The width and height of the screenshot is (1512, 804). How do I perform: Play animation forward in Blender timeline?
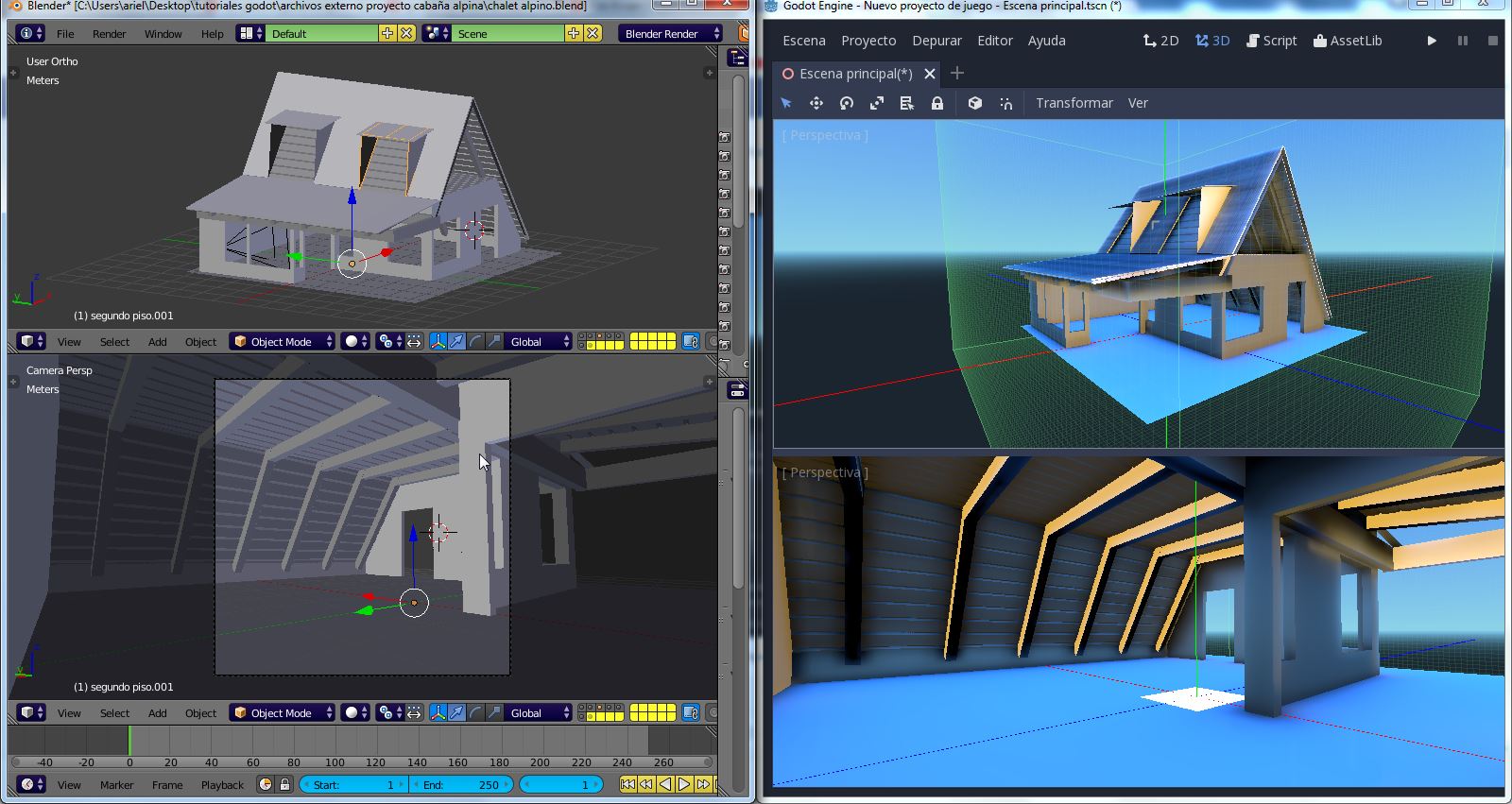(684, 784)
